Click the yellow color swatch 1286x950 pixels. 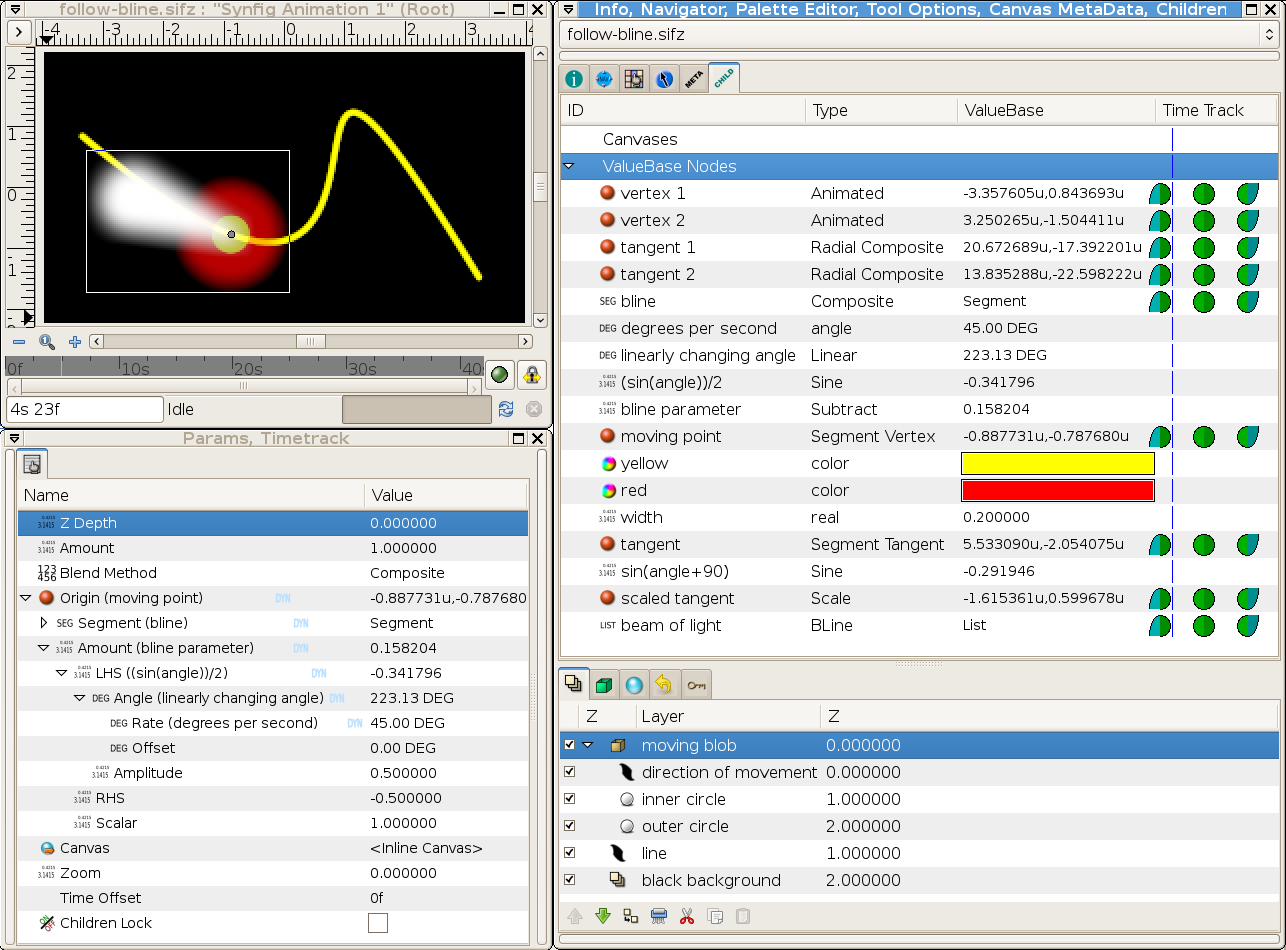1058,463
